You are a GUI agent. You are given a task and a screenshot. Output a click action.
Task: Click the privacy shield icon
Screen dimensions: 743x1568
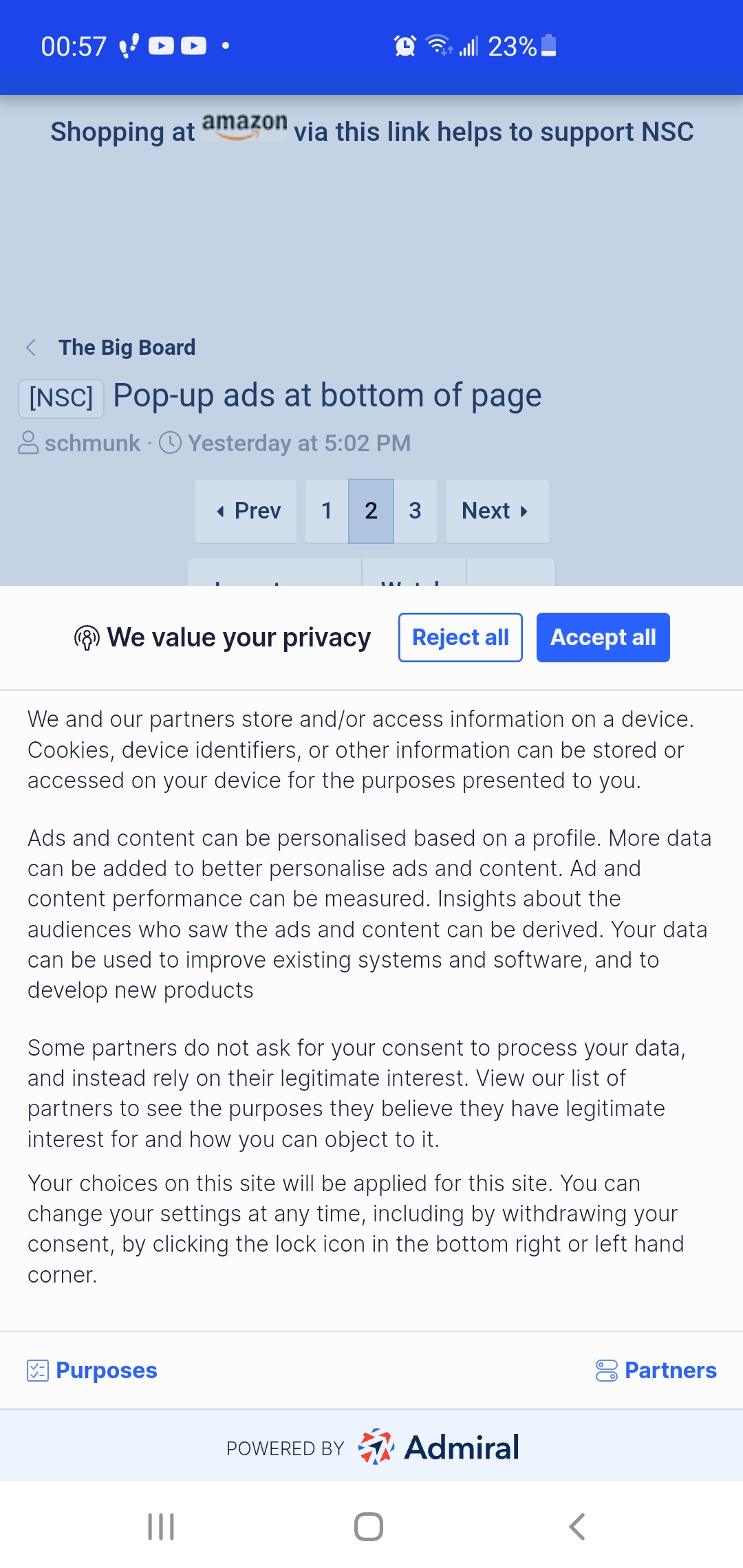[87, 638]
